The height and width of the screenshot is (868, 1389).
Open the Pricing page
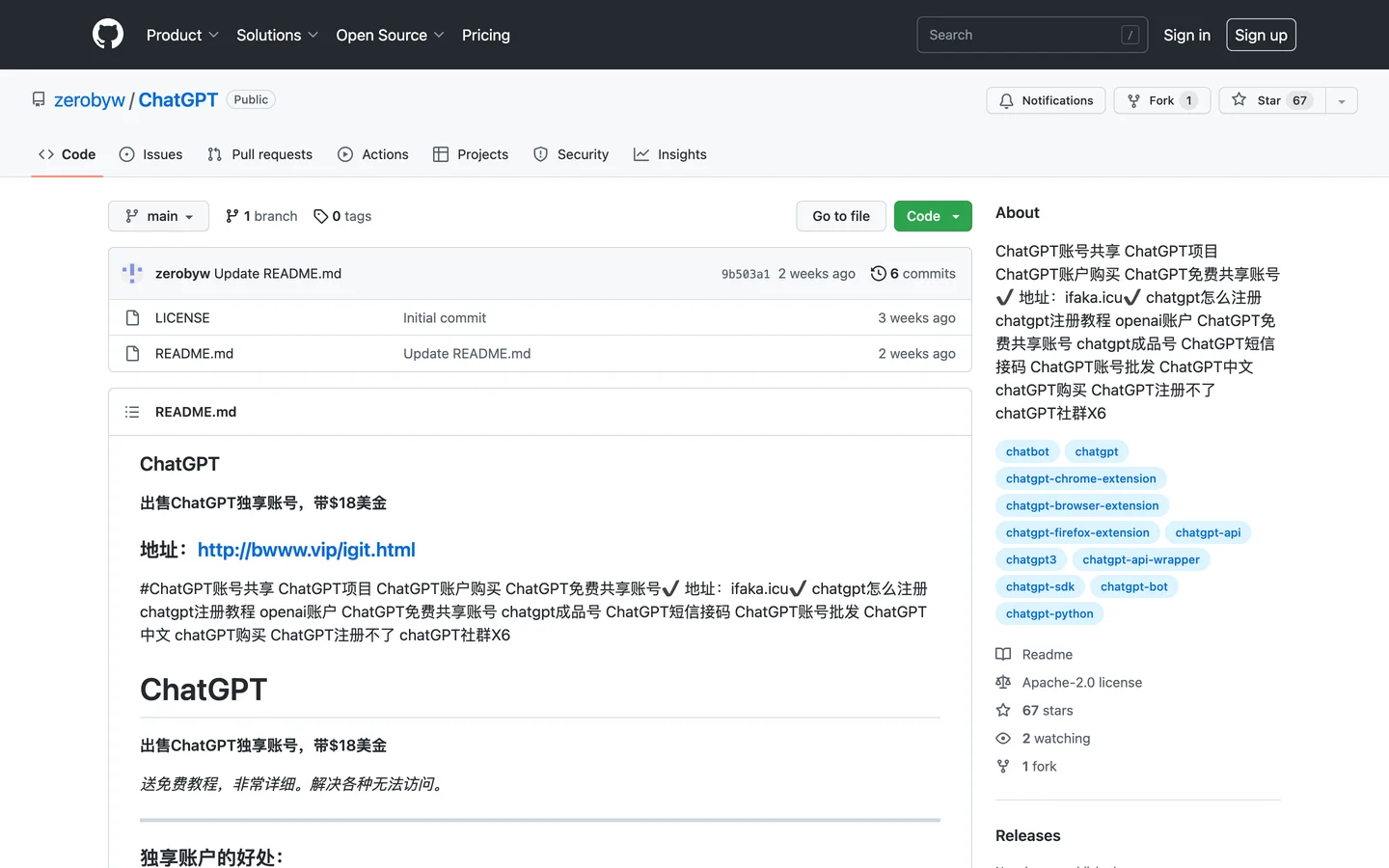pos(486,35)
